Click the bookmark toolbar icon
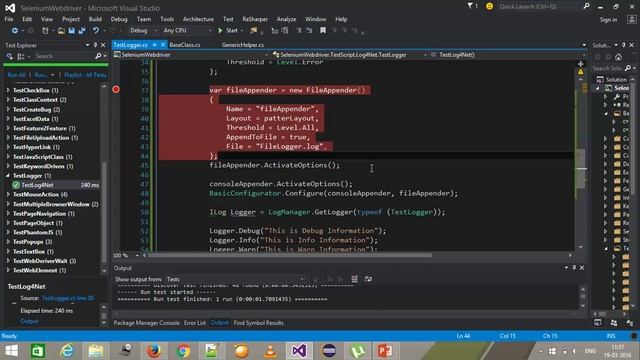The width and height of the screenshot is (640, 360). click(323, 31)
